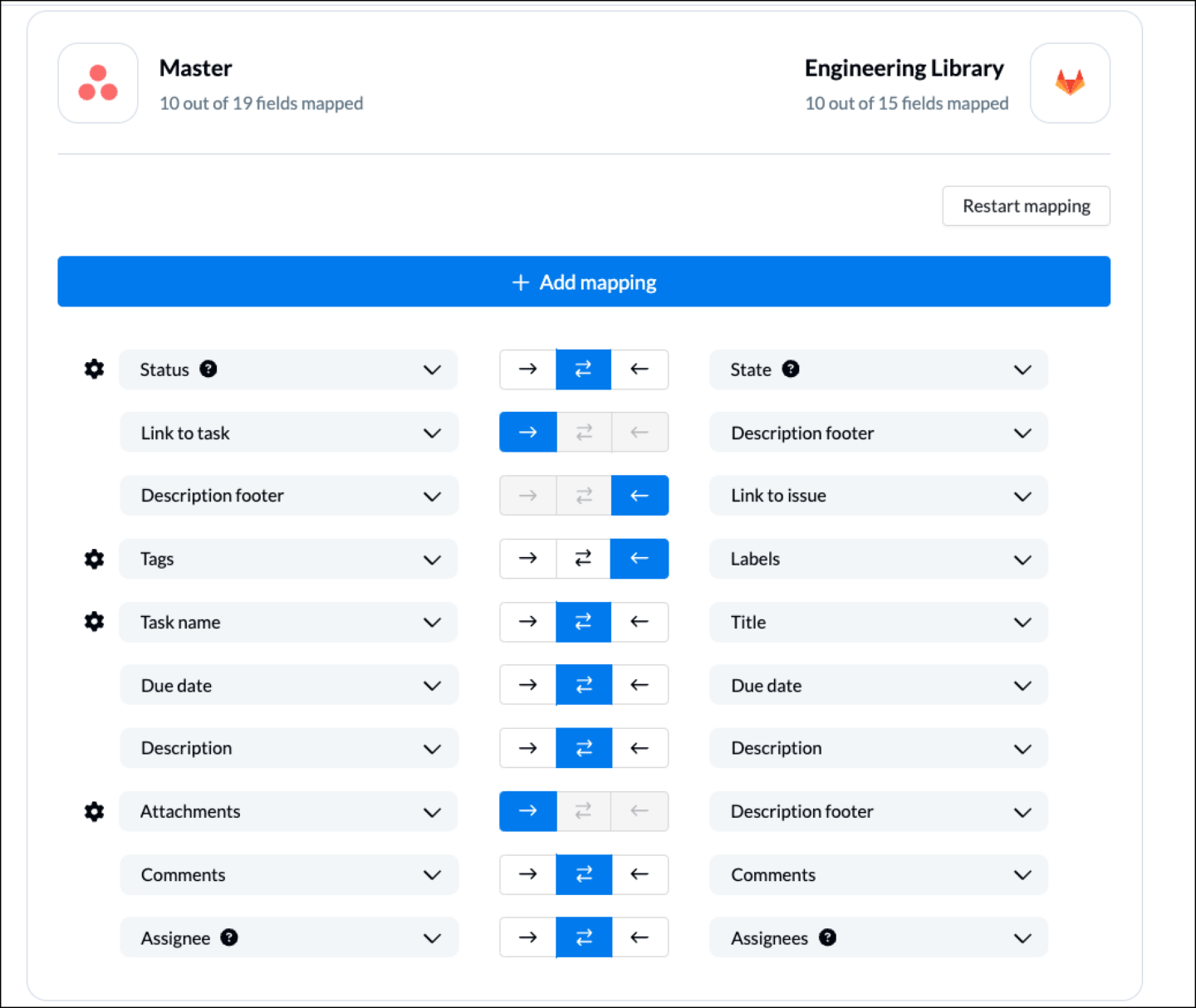
Task: Click the help icon next to Status
Action: tap(208, 369)
